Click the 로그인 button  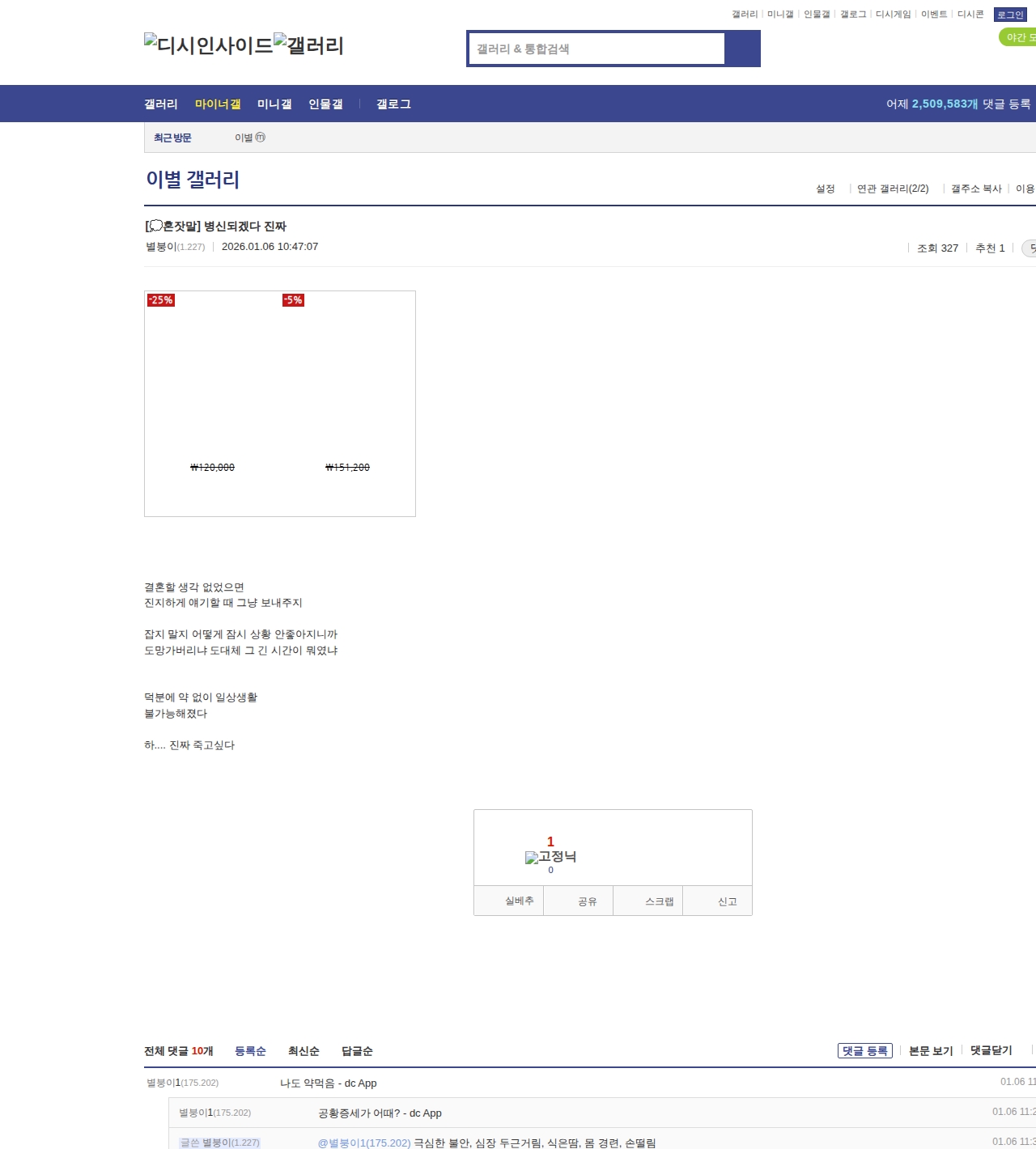[1009, 15]
